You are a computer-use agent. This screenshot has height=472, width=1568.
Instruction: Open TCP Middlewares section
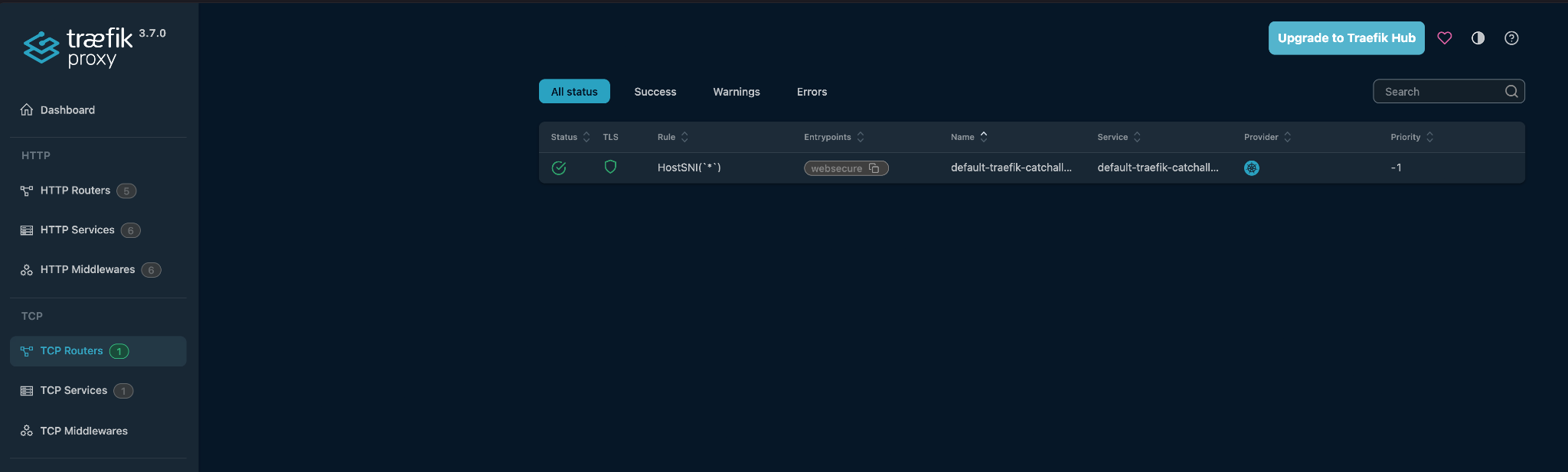[98, 431]
